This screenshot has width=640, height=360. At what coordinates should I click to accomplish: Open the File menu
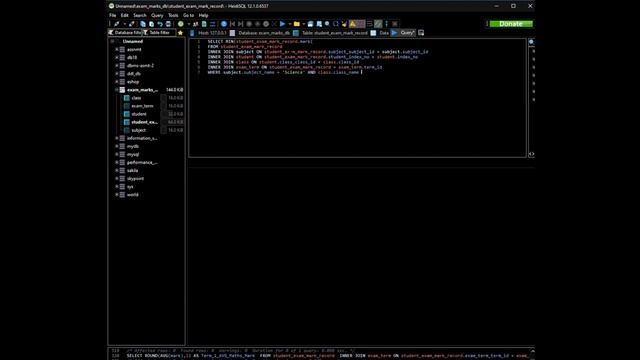(113, 15)
